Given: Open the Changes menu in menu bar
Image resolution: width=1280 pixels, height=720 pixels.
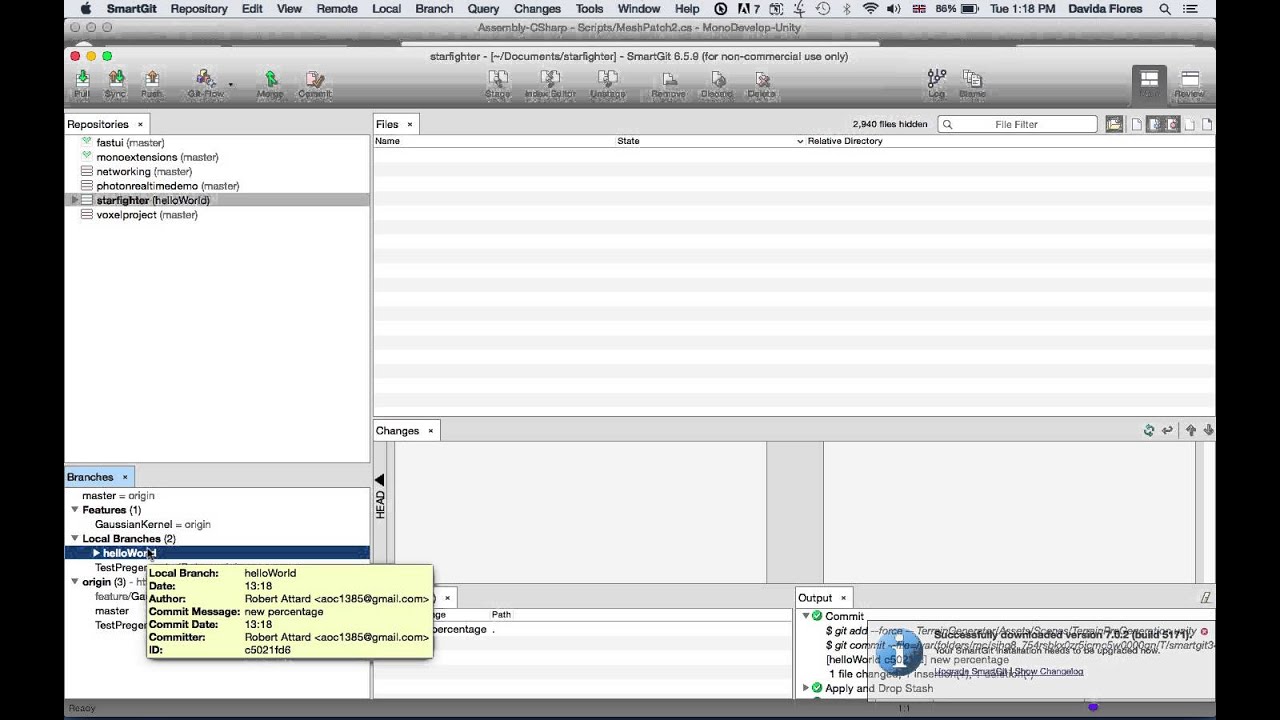Looking at the screenshot, I should (537, 9).
